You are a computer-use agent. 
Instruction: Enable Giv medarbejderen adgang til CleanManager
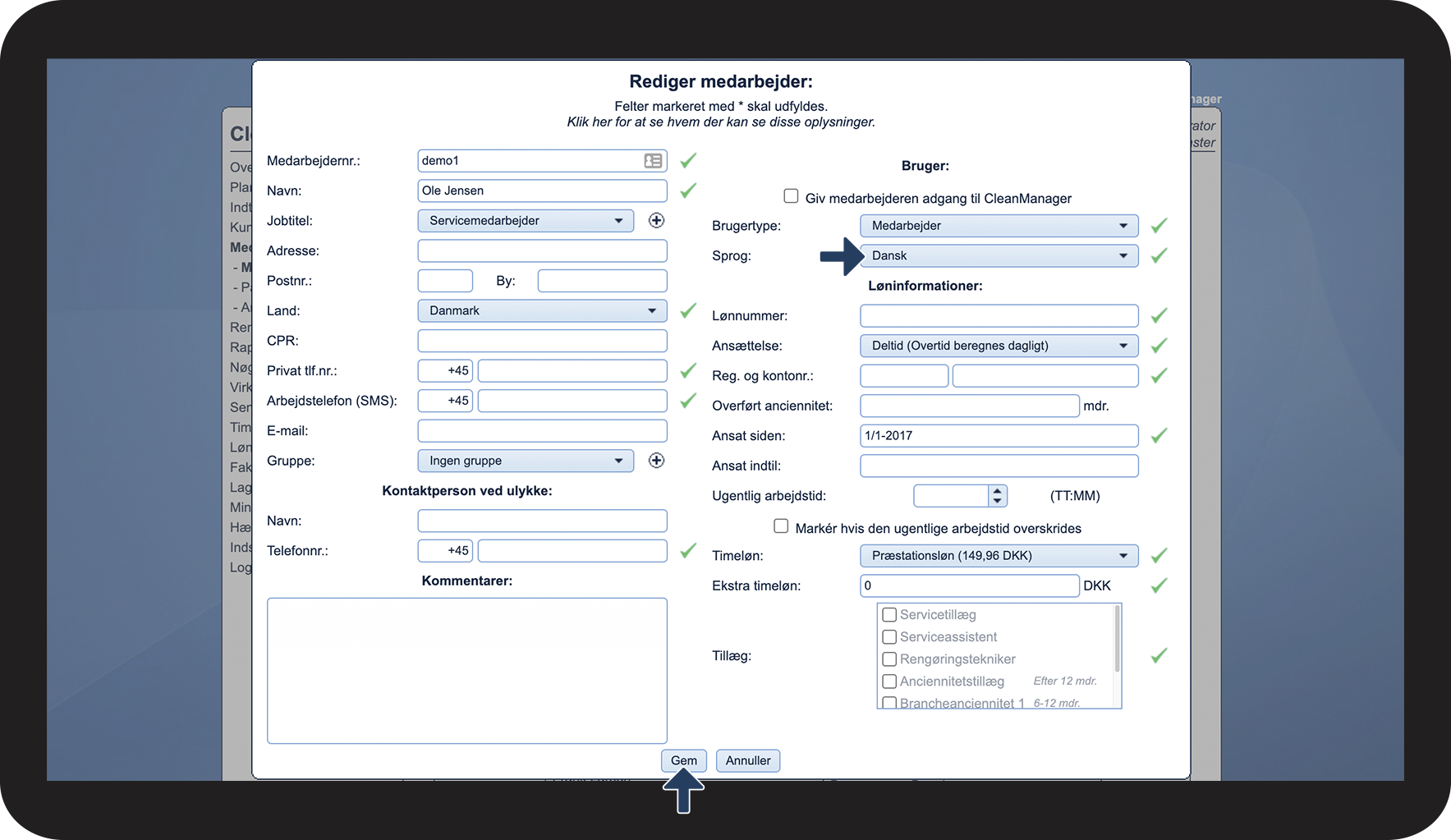coord(791,196)
